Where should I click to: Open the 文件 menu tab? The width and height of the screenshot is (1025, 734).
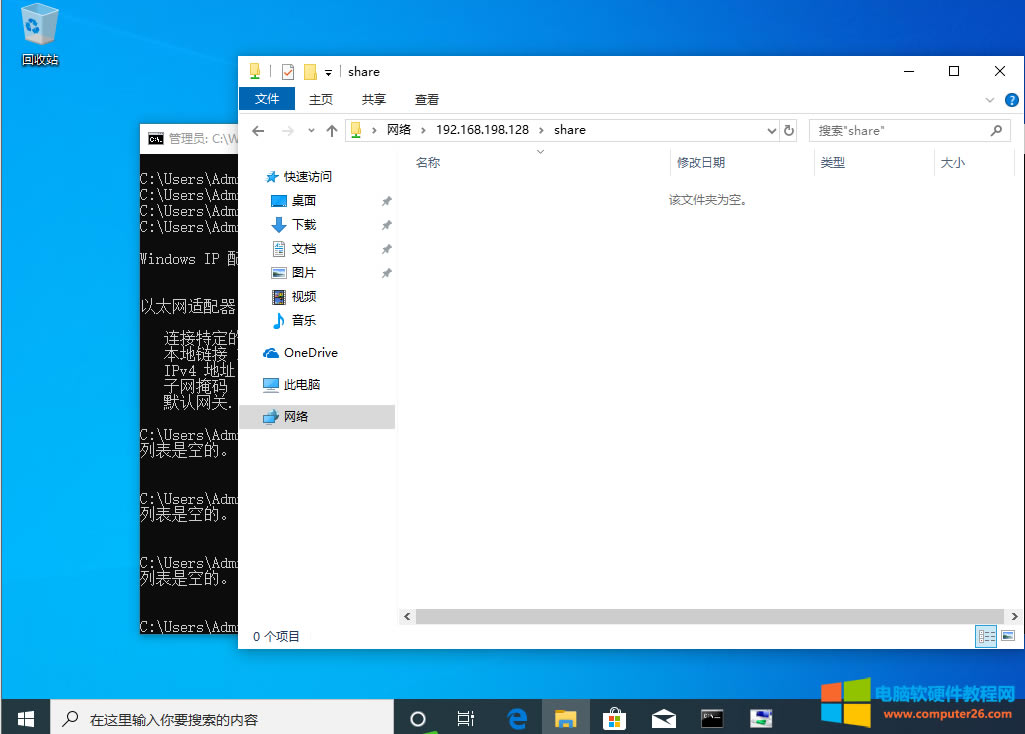pos(267,99)
